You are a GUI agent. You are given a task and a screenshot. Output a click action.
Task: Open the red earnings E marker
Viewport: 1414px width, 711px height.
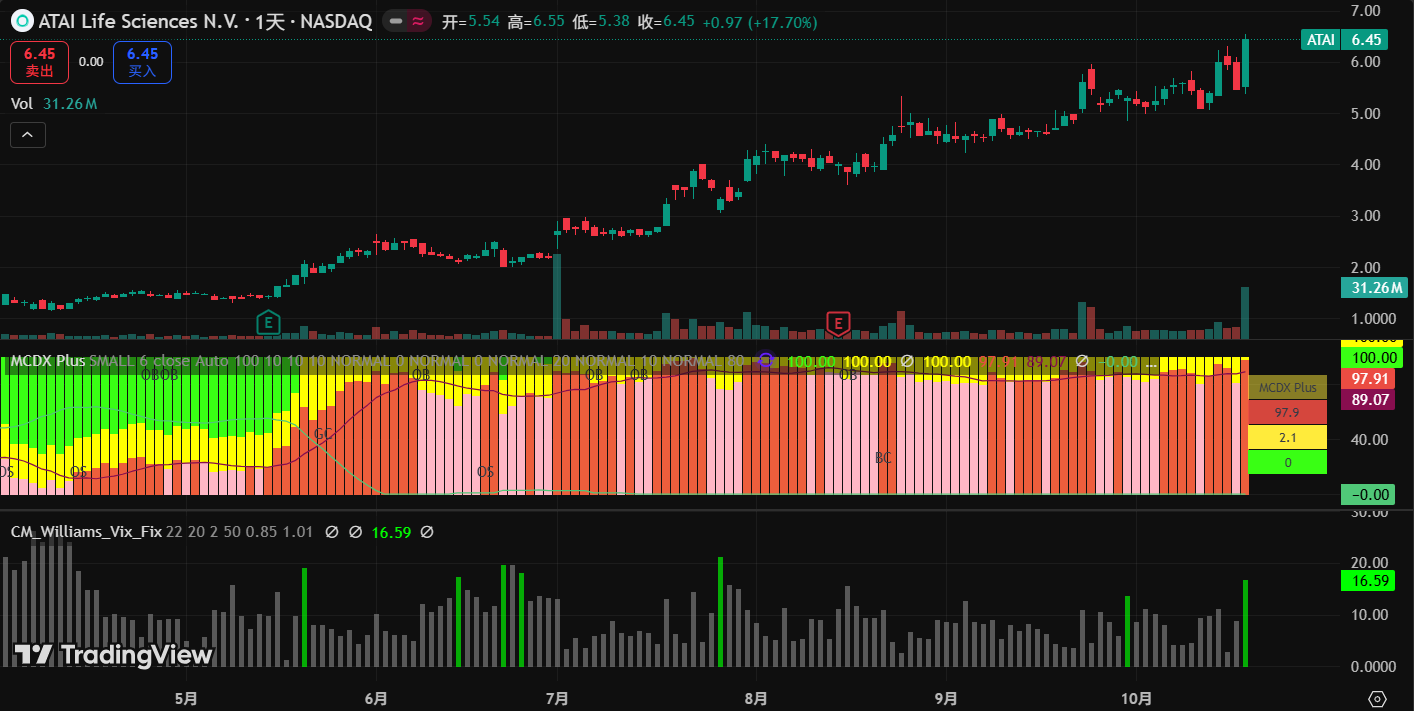pyautogui.click(x=838, y=322)
